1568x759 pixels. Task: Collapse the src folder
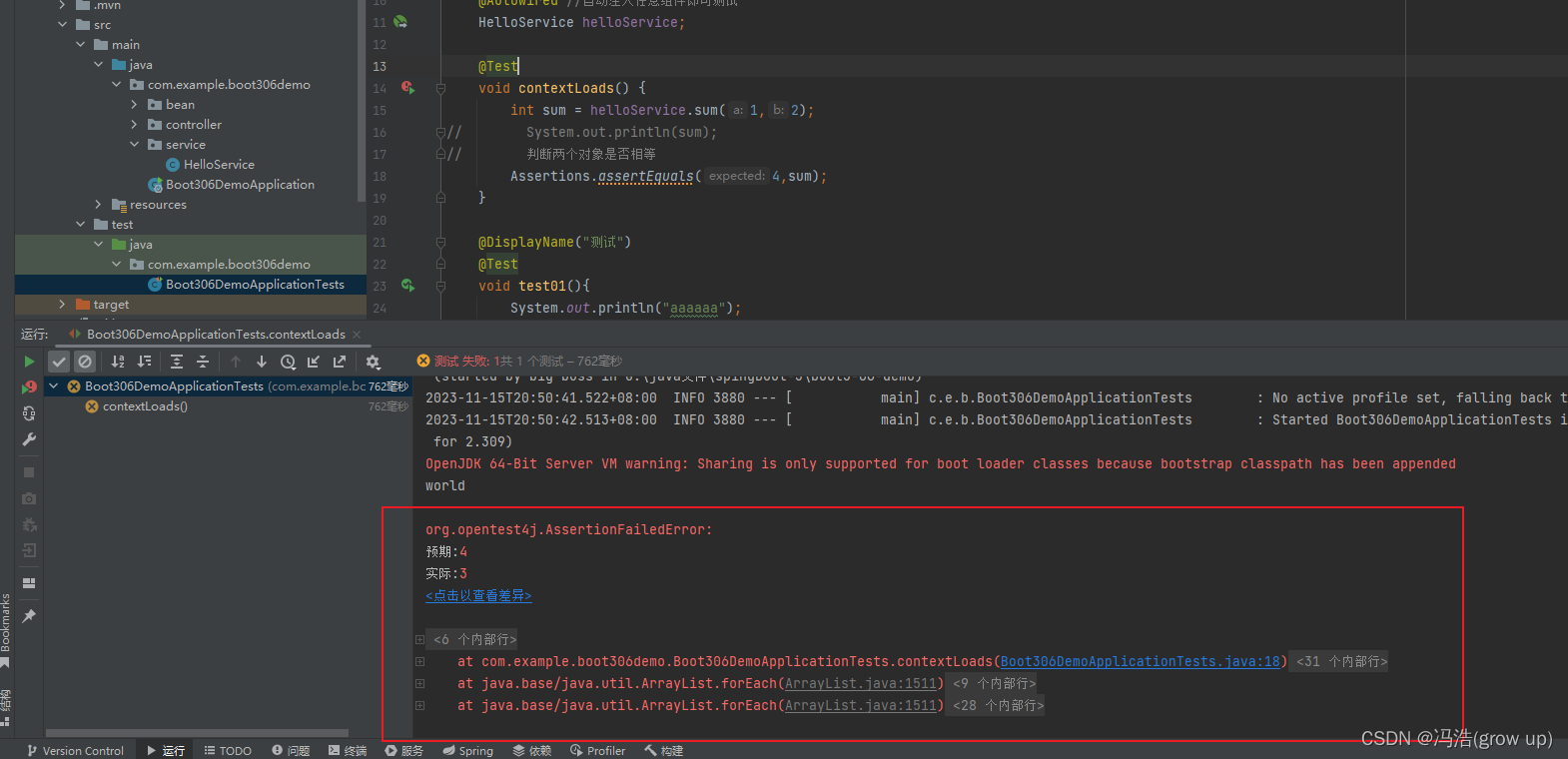pos(63,25)
